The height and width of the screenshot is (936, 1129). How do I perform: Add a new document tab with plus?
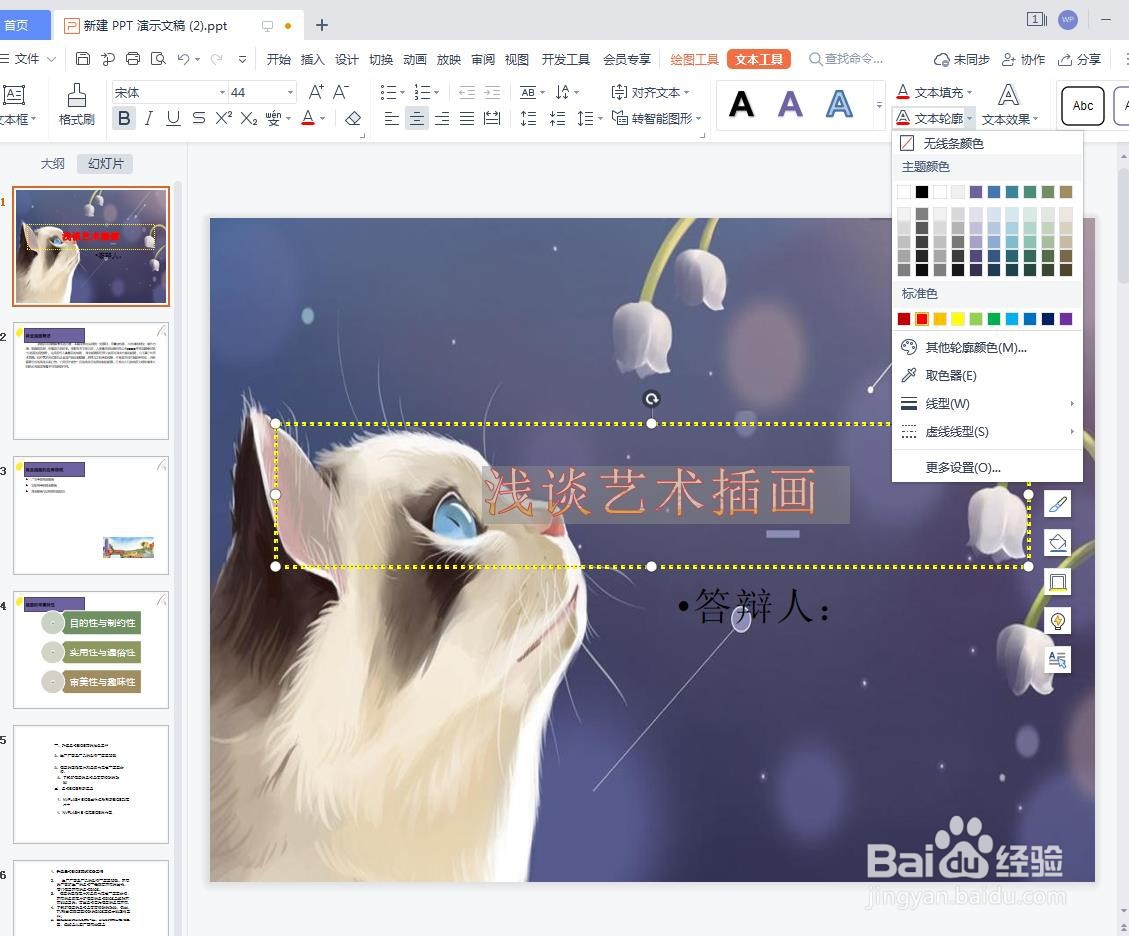pyautogui.click(x=322, y=25)
